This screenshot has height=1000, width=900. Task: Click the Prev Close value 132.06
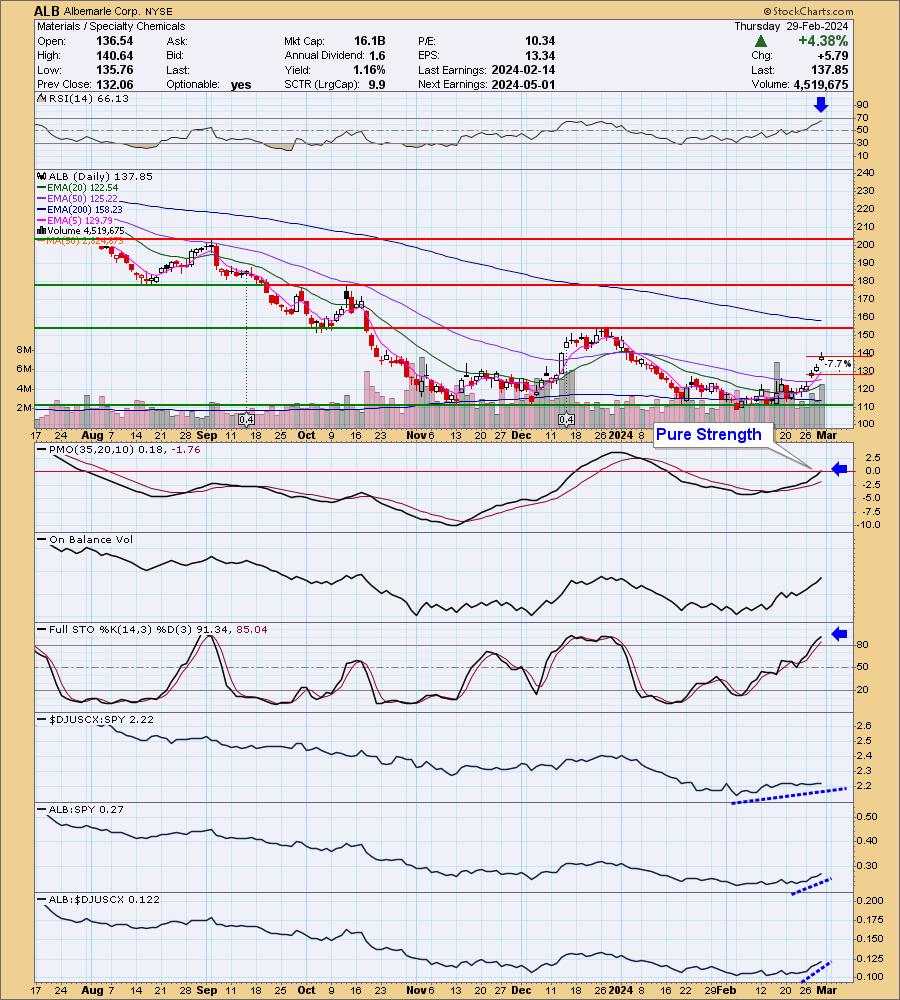pos(115,84)
